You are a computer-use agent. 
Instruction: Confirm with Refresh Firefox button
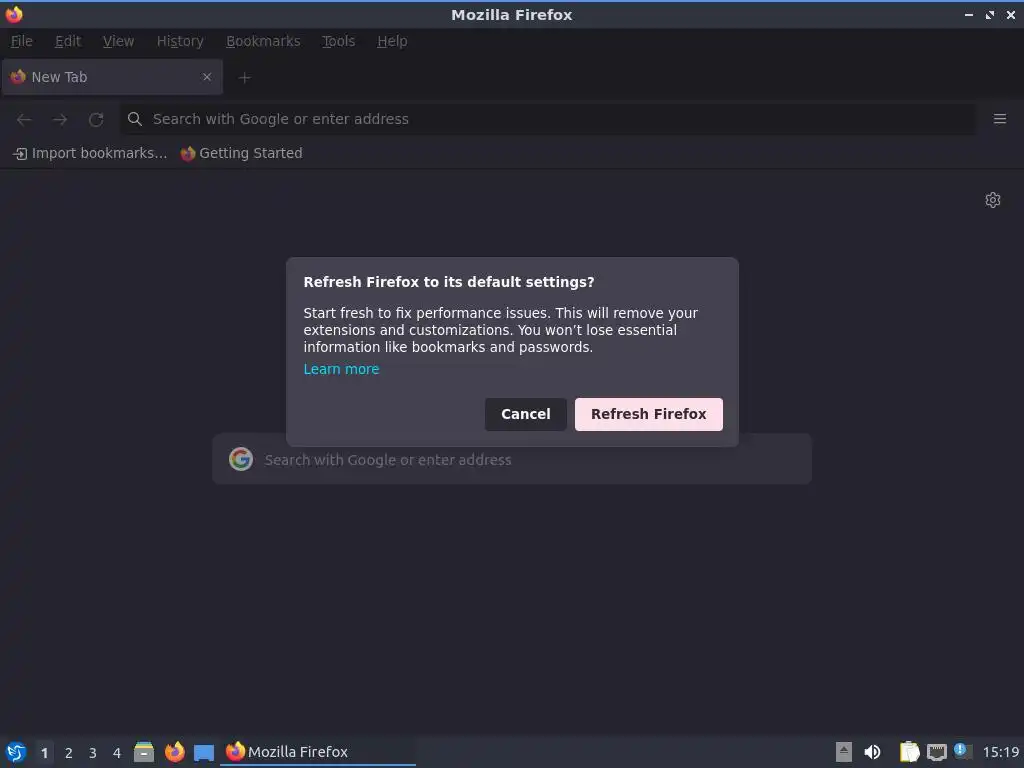click(x=648, y=414)
